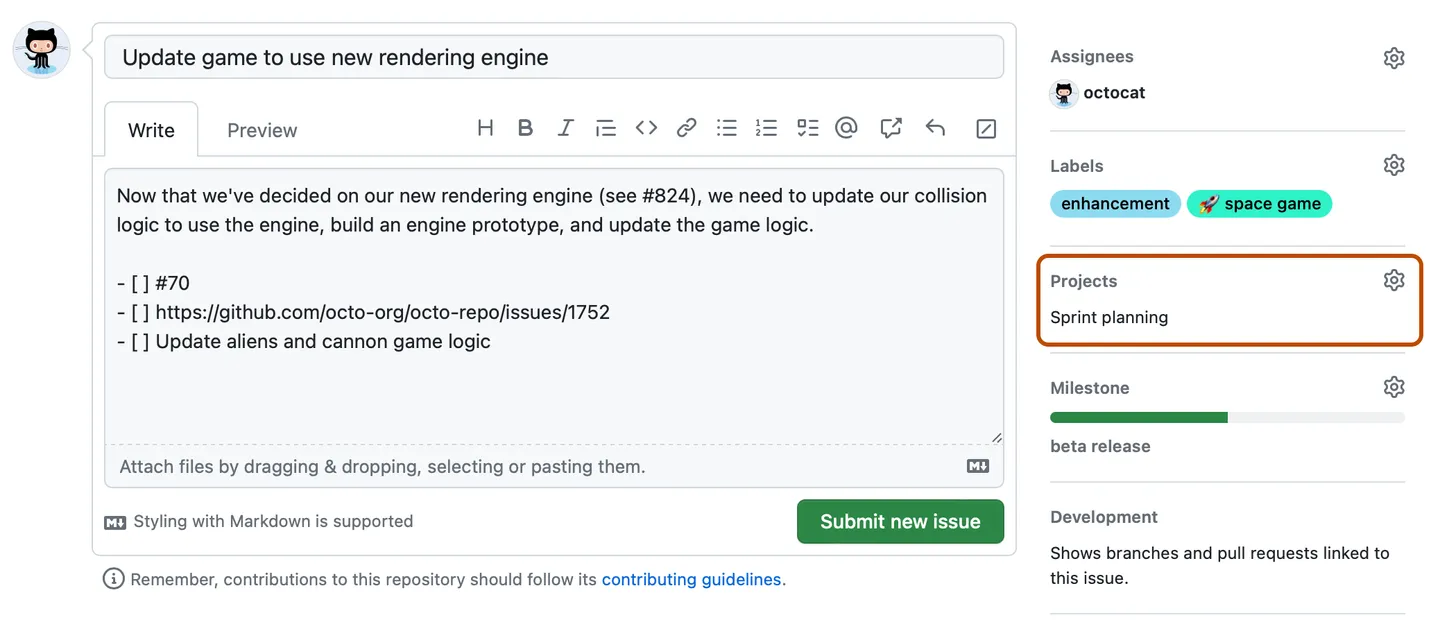Apply italic formatting icon
1440x624 pixels.
[x=565, y=128]
